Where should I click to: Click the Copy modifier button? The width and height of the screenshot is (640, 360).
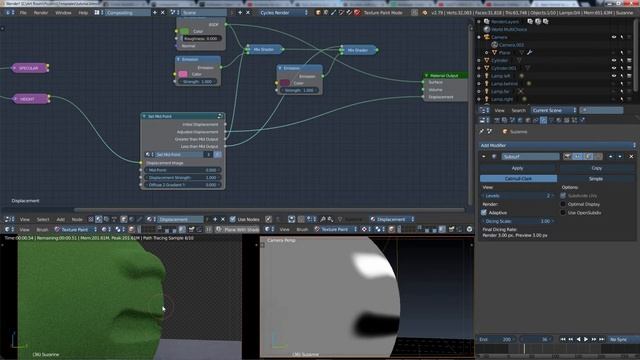tap(596, 168)
